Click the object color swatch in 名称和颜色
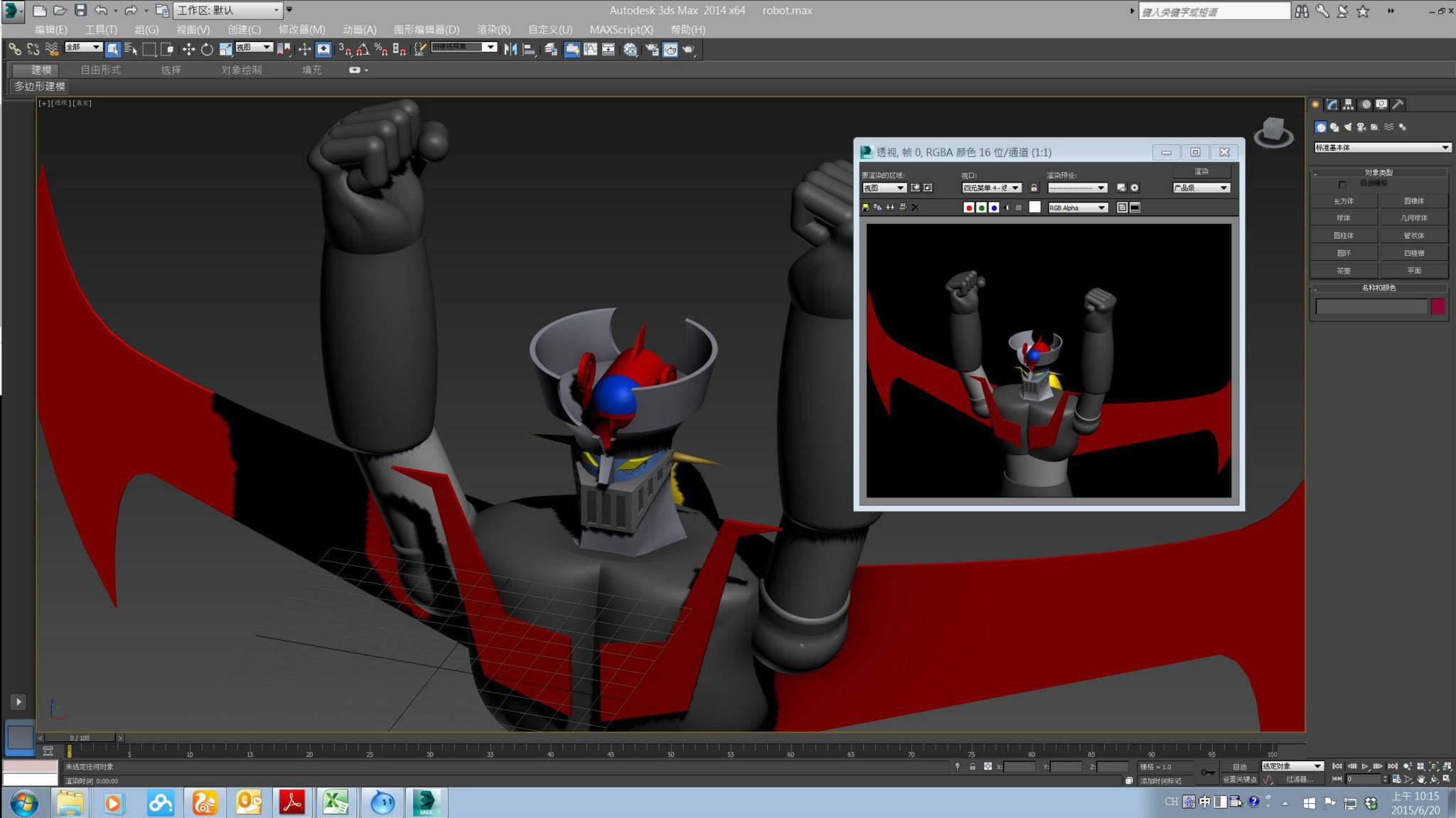 point(1438,306)
